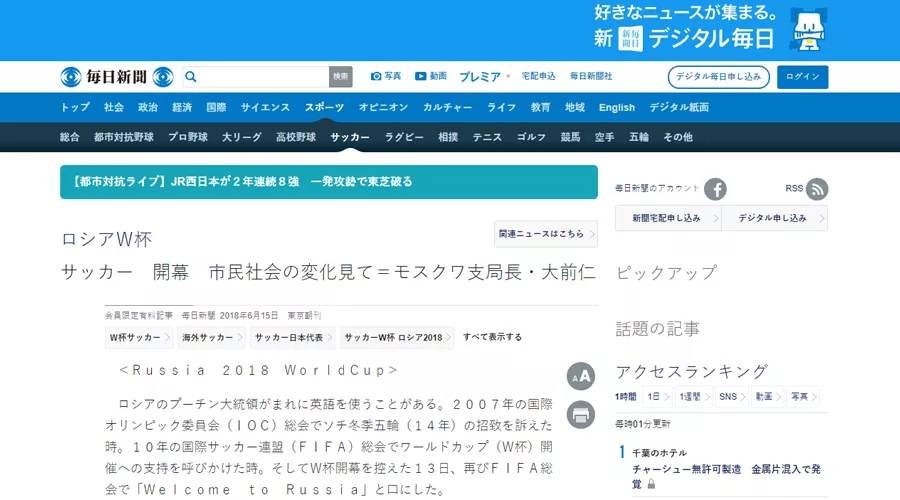Select the スポーツ menu item
This screenshot has width=900, height=500.
324,108
